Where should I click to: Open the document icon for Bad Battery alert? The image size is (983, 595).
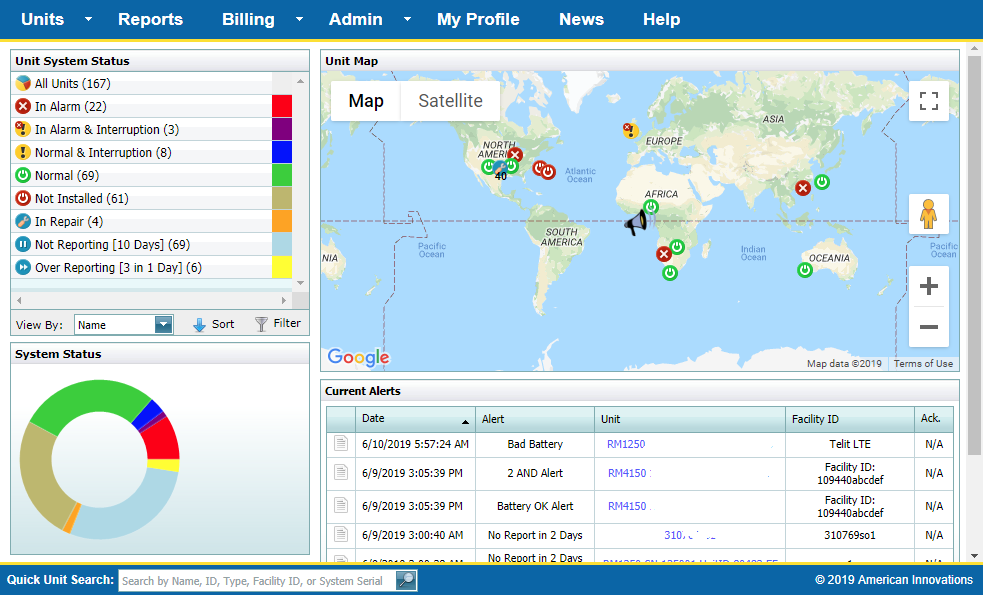[340, 443]
